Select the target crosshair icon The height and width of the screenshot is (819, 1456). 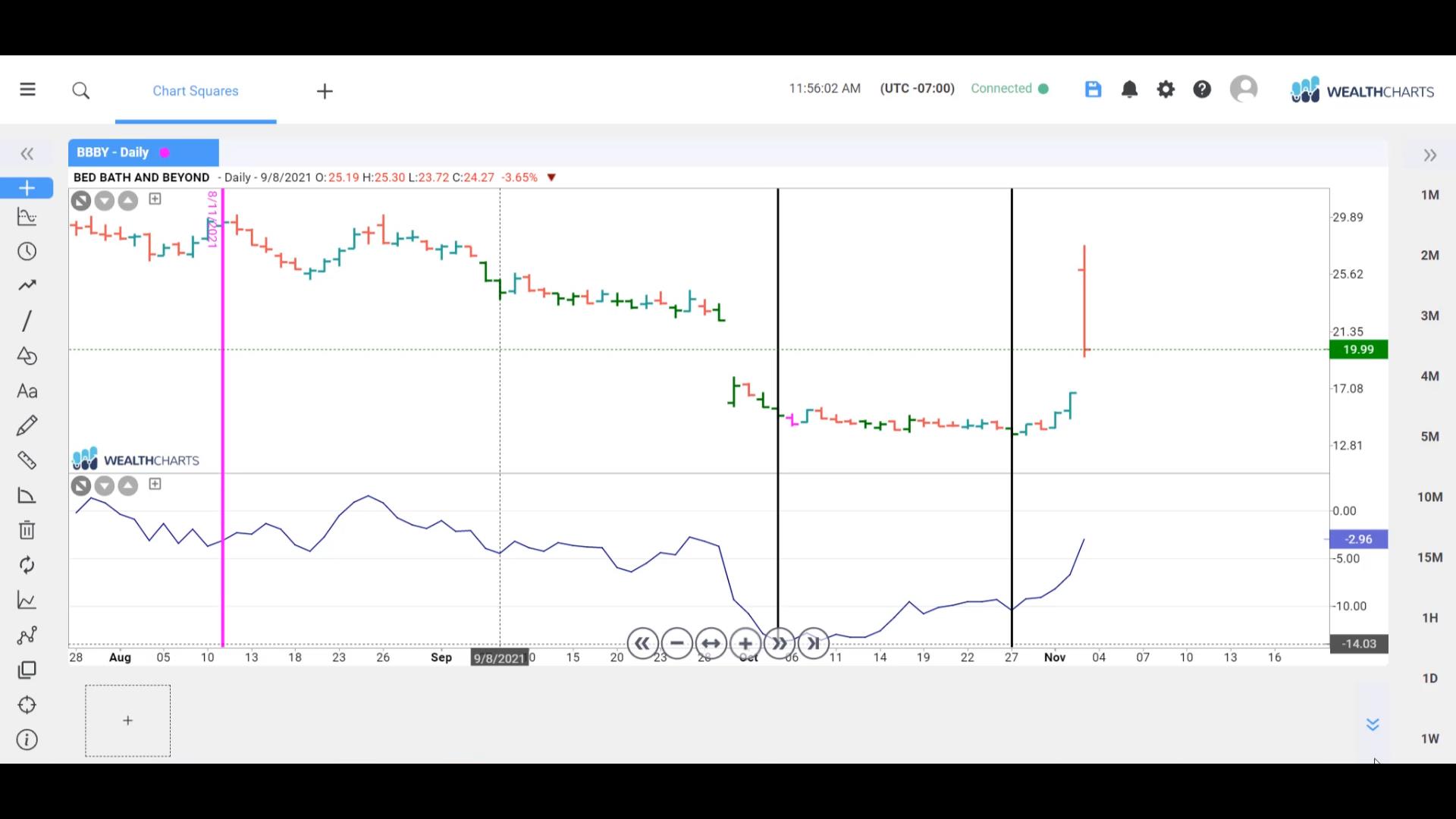click(27, 705)
